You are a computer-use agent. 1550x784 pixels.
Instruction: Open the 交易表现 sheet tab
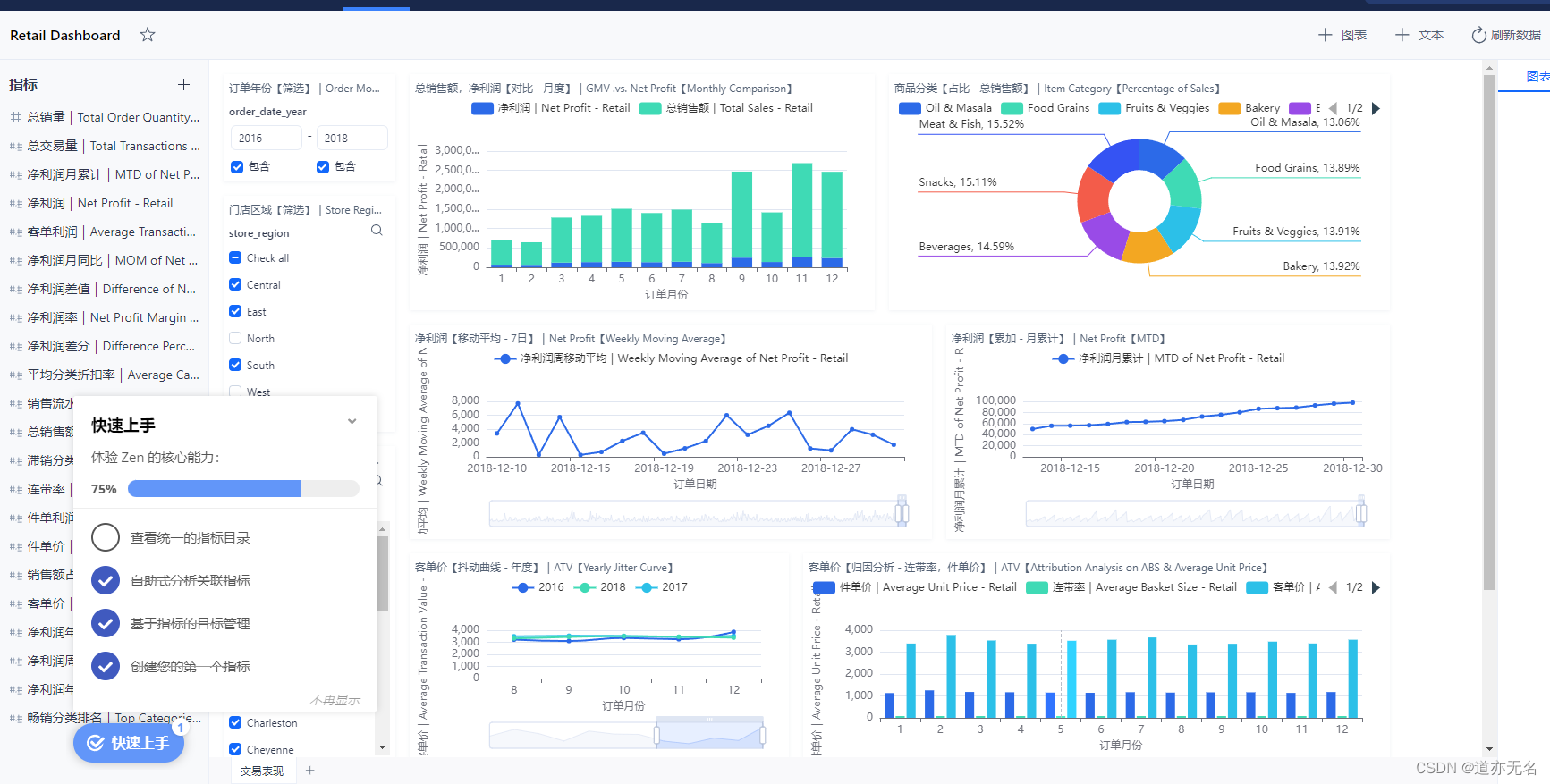tap(262, 771)
